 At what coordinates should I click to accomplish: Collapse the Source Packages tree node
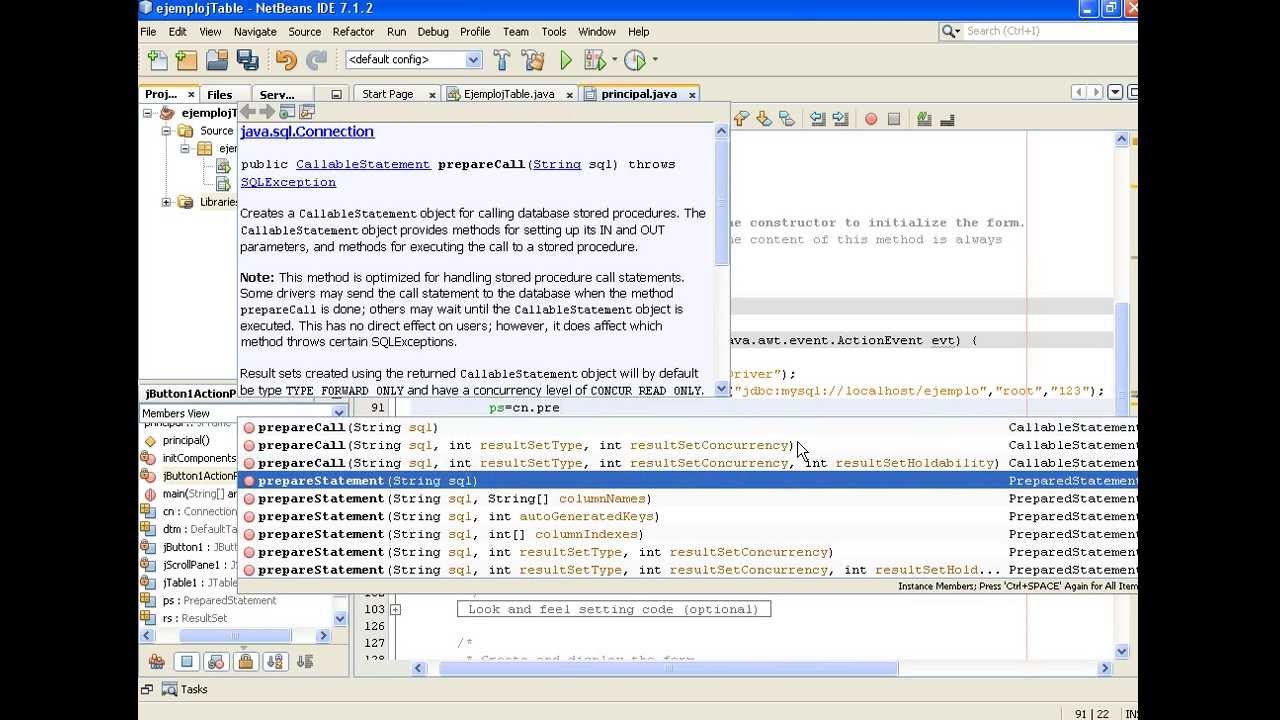click(166, 131)
